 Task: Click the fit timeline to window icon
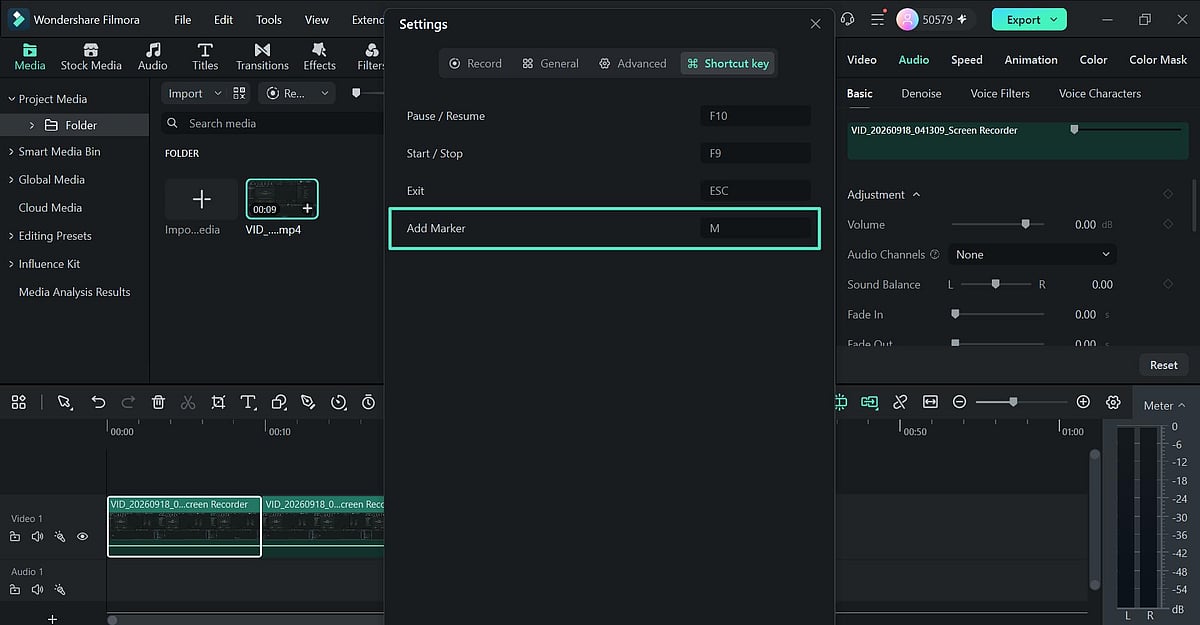[x=931, y=402]
